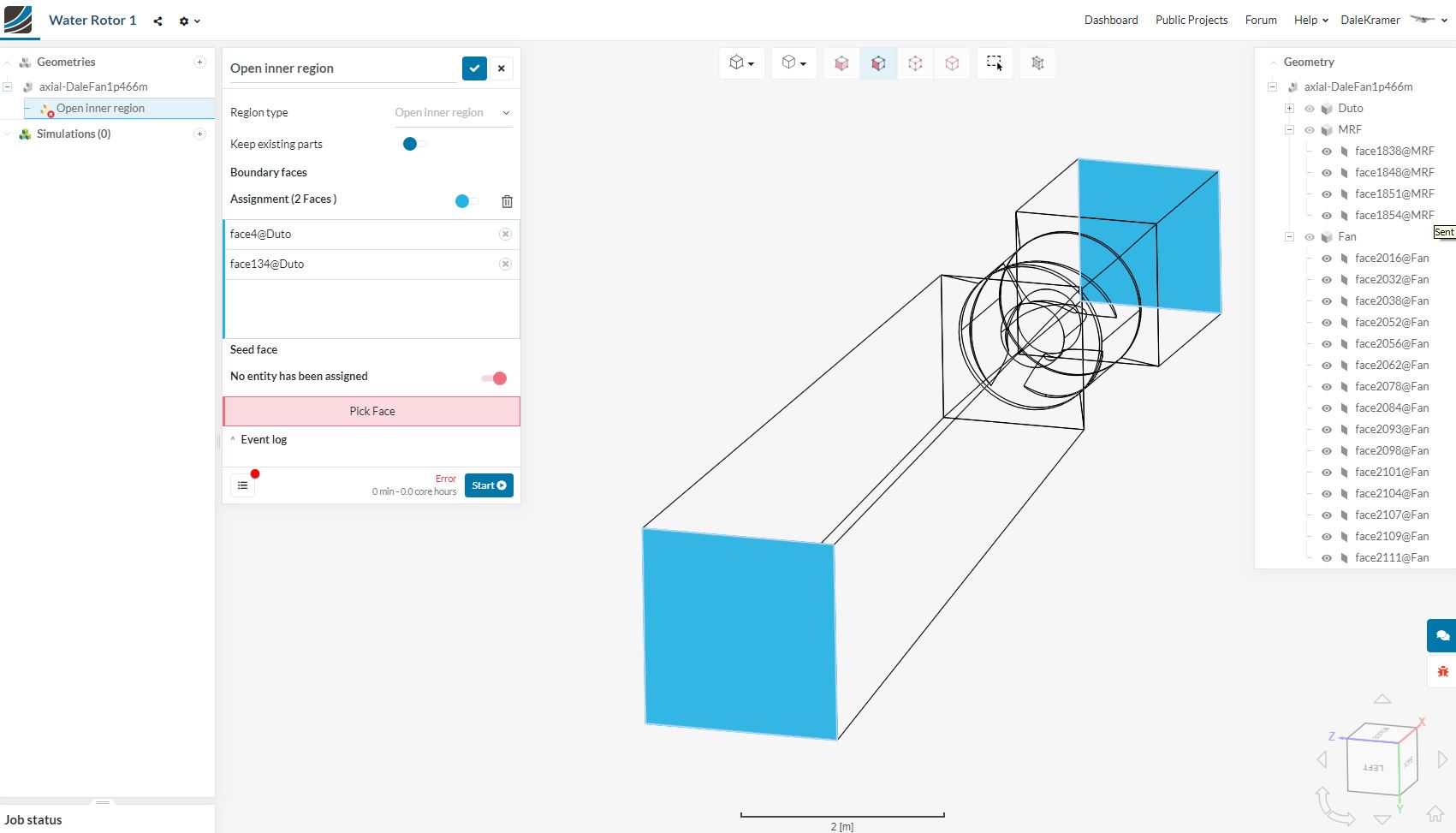The height and width of the screenshot is (833, 1456).
Task: Toggle visibility of the Fan part
Action: (x=1309, y=237)
